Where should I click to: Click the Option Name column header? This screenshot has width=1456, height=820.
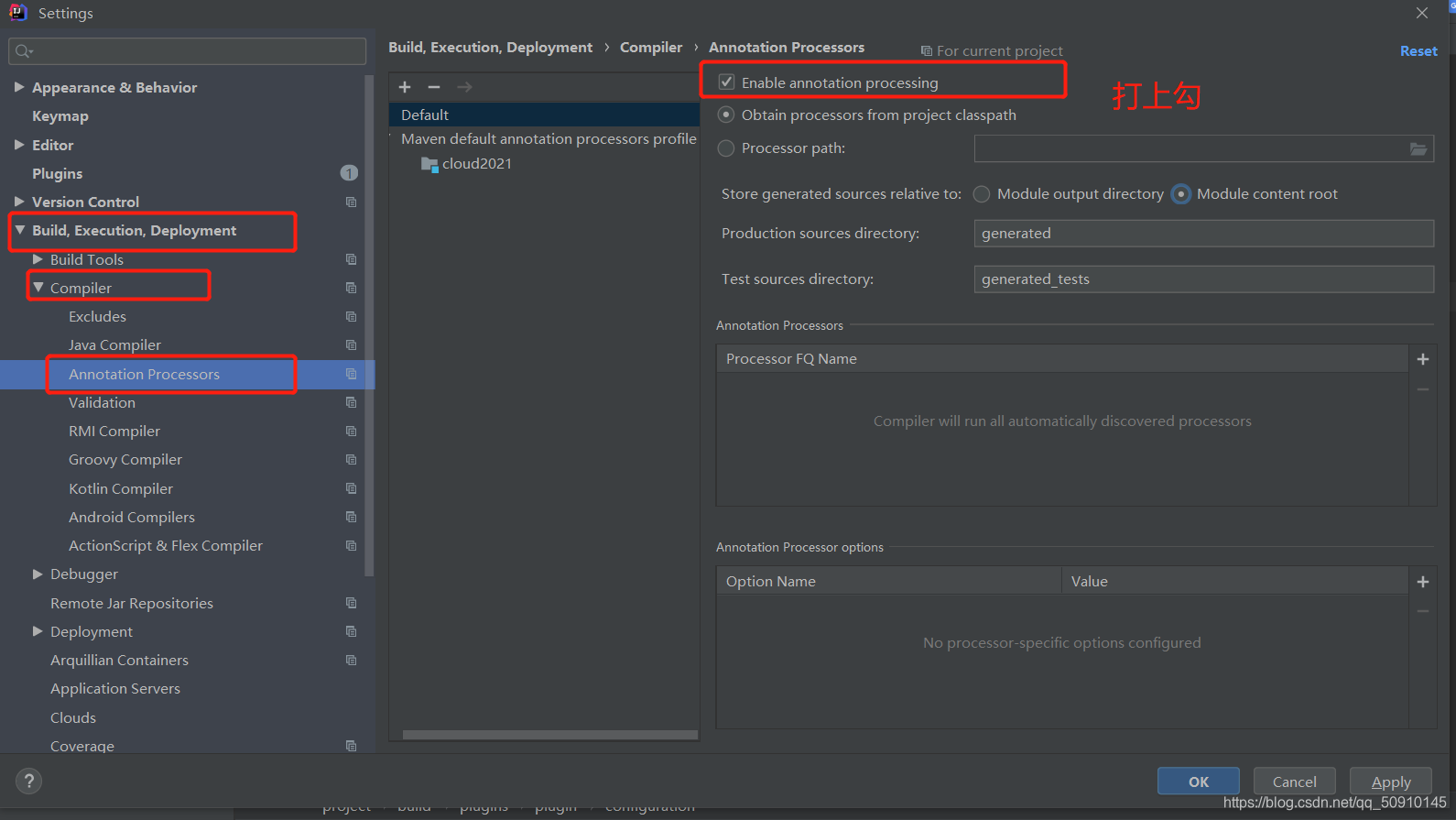click(888, 581)
